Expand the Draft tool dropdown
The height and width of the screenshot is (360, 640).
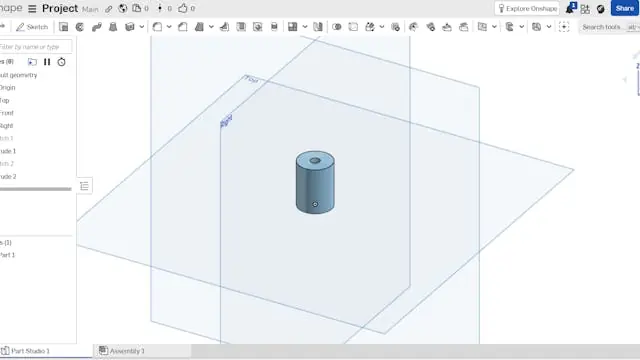click(x=211, y=27)
